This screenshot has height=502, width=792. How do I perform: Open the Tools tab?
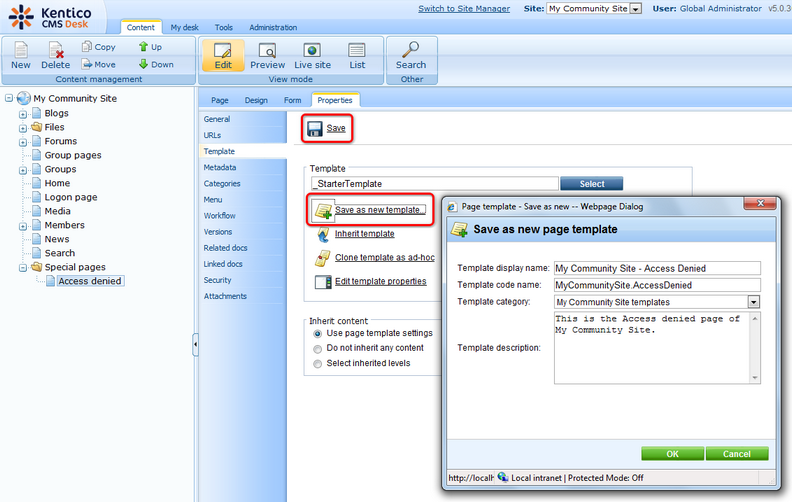[223, 27]
